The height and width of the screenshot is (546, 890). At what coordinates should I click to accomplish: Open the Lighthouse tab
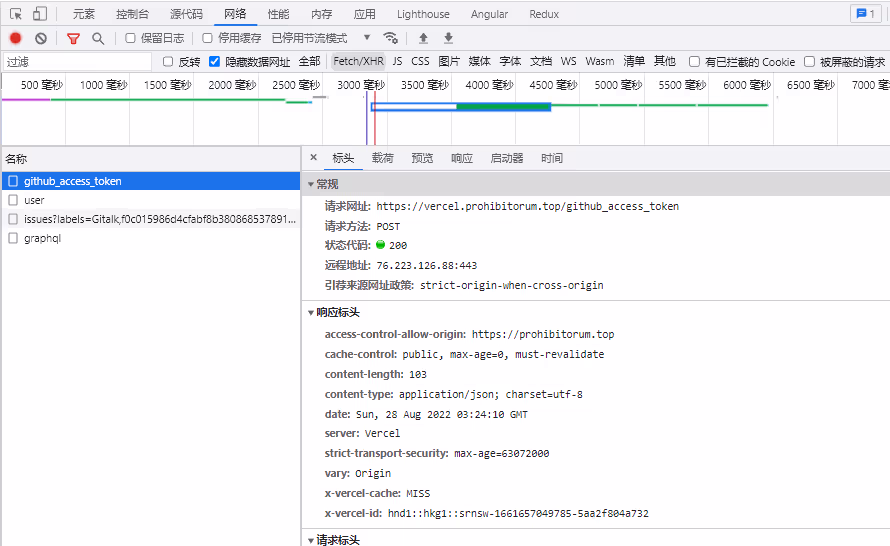click(423, 14)
